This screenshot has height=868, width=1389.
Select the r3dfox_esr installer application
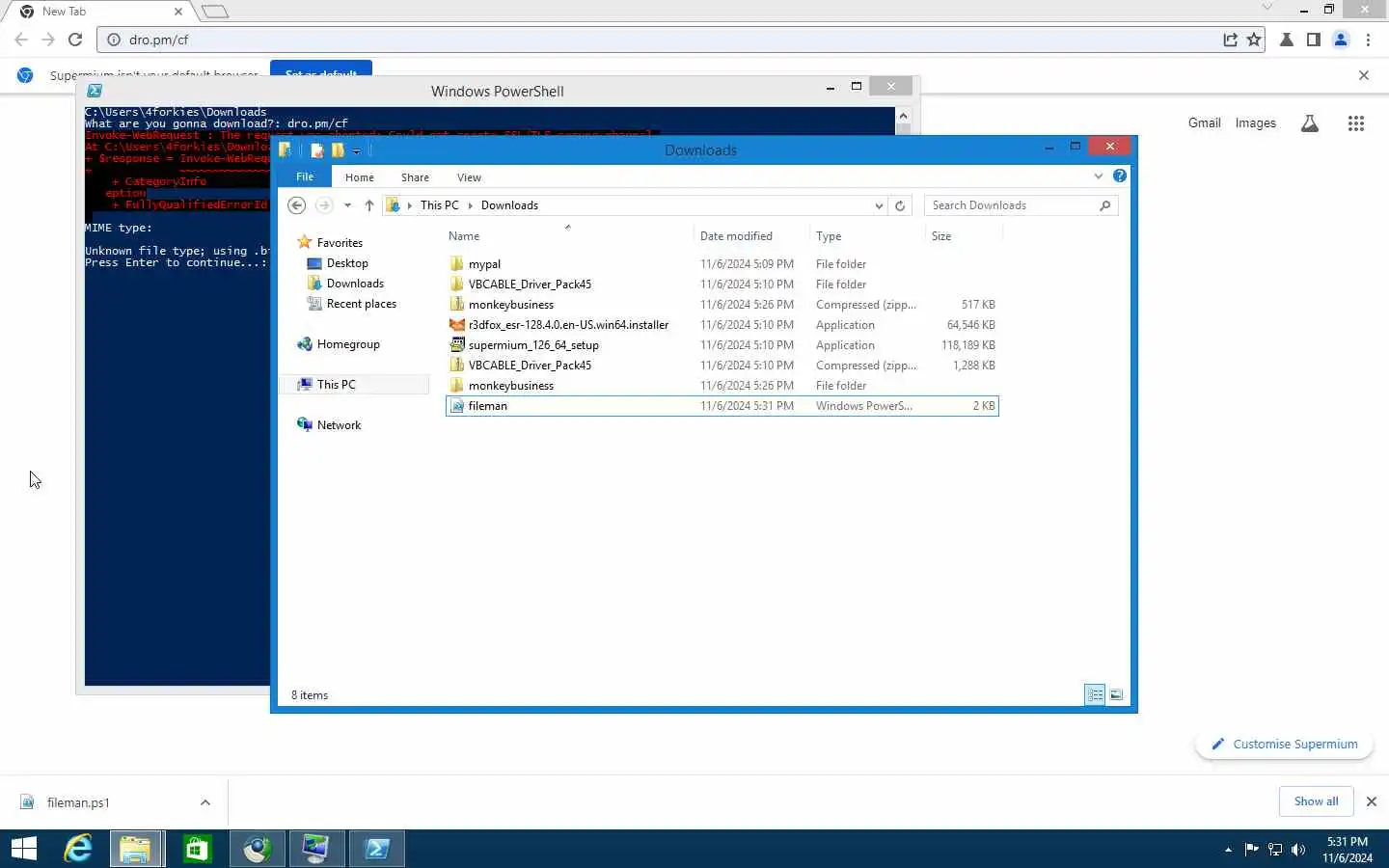pyautogui.click(x=722, y=325)
